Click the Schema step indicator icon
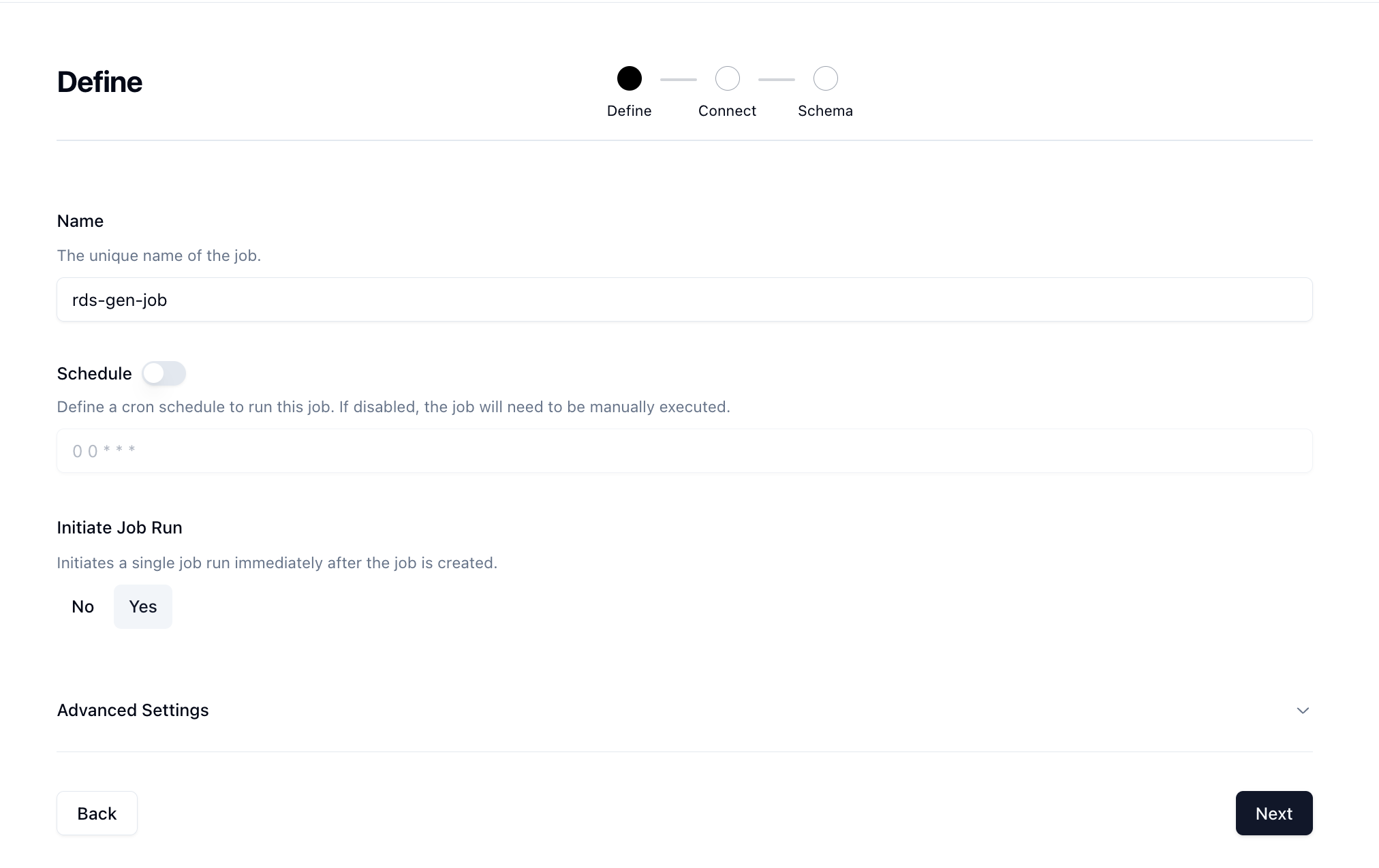Screen dimensions: 1379x868 tap(825, 78)
